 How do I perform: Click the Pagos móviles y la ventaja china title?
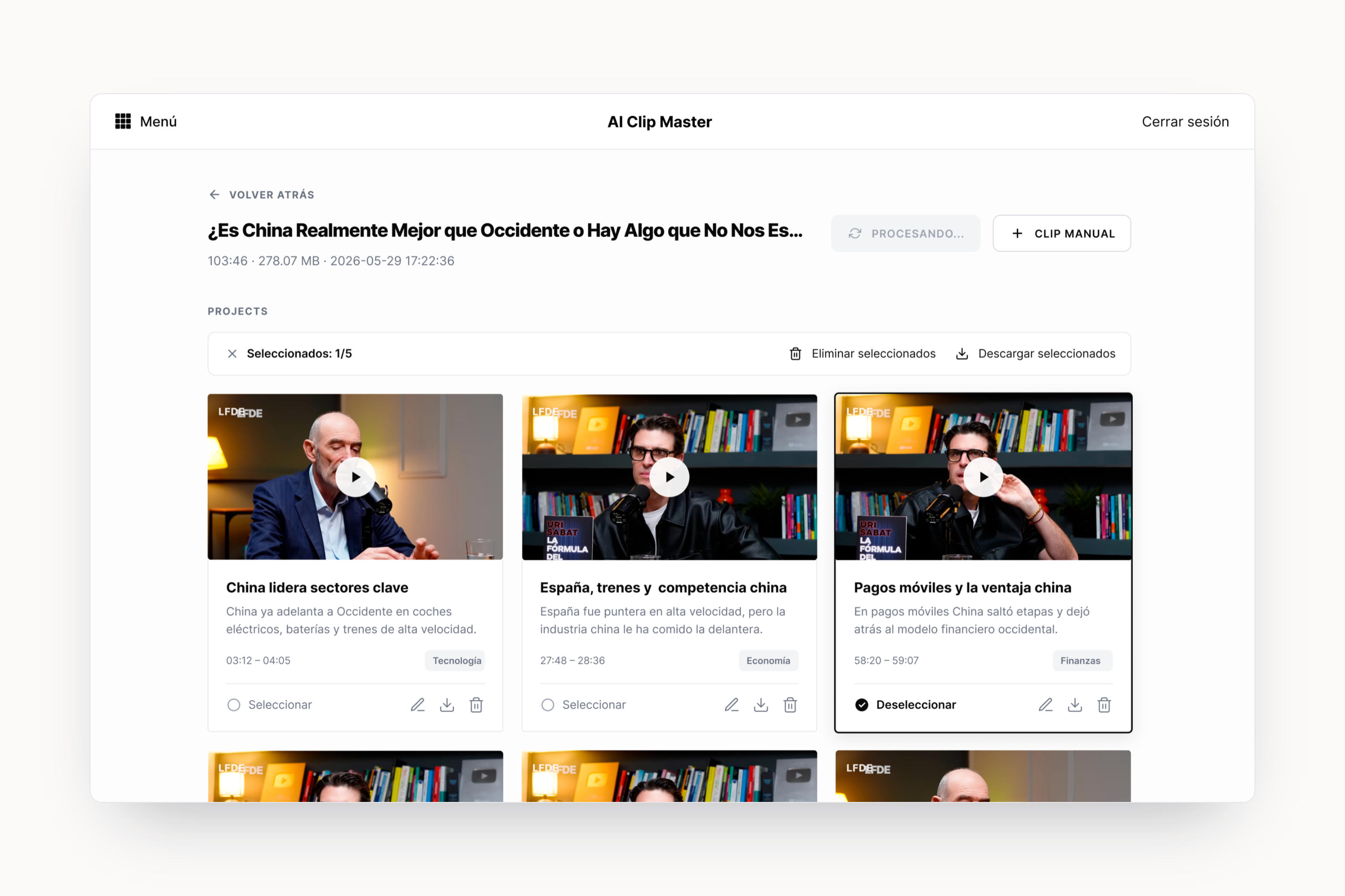[962, 588]
